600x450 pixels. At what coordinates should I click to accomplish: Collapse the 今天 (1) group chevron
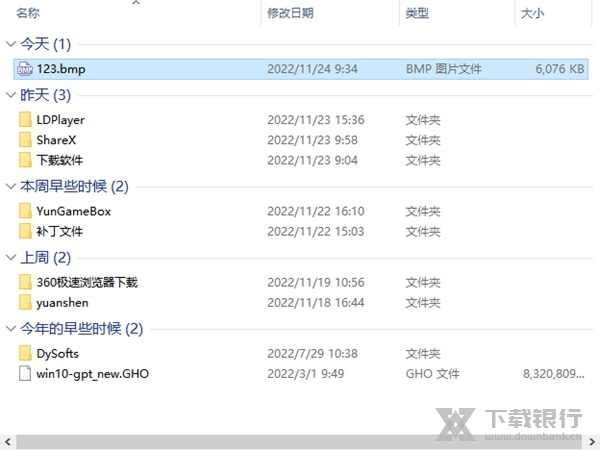(11, 44)
